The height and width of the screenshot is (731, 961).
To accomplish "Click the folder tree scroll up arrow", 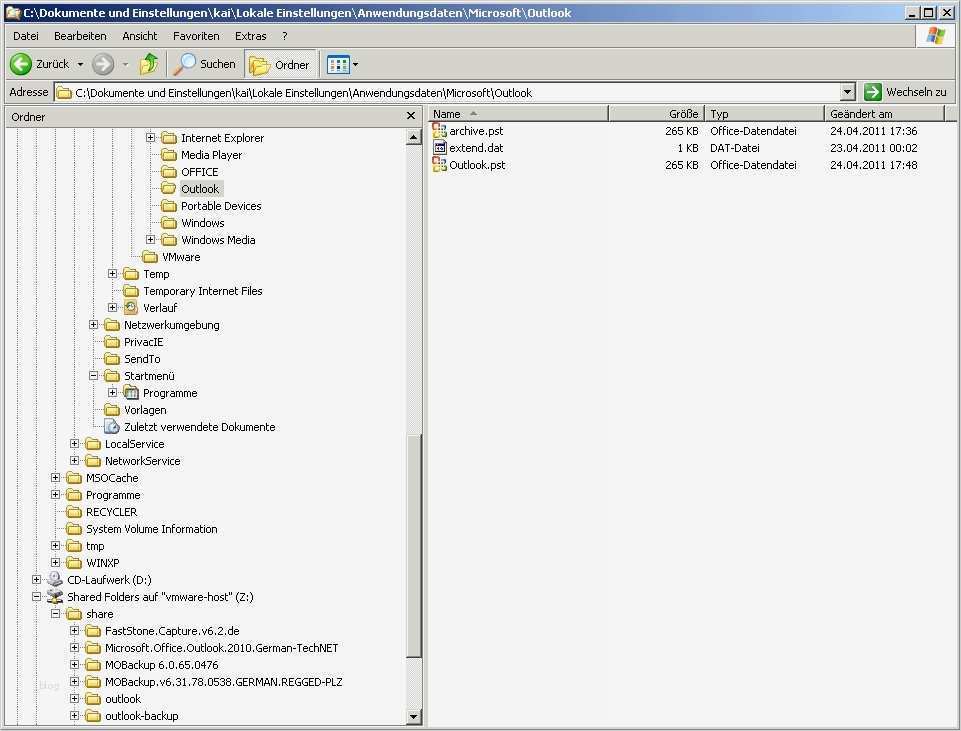I will (414, 137).
